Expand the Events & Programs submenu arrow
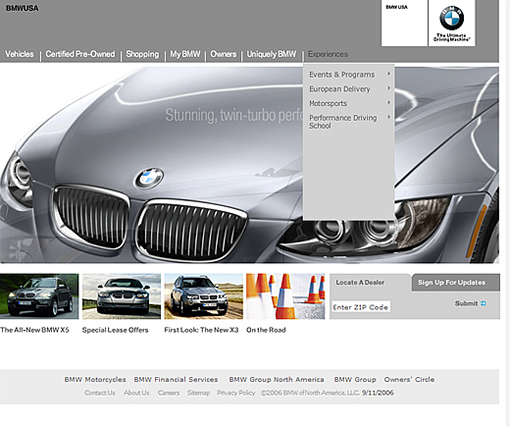510x427 pixels. pos(389,74)
